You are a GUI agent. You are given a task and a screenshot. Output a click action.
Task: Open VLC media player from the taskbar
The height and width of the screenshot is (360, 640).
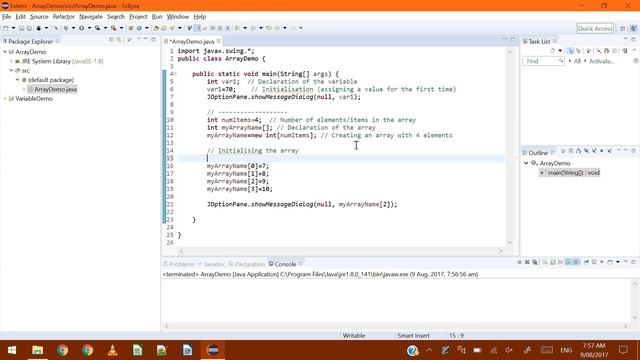113,350
